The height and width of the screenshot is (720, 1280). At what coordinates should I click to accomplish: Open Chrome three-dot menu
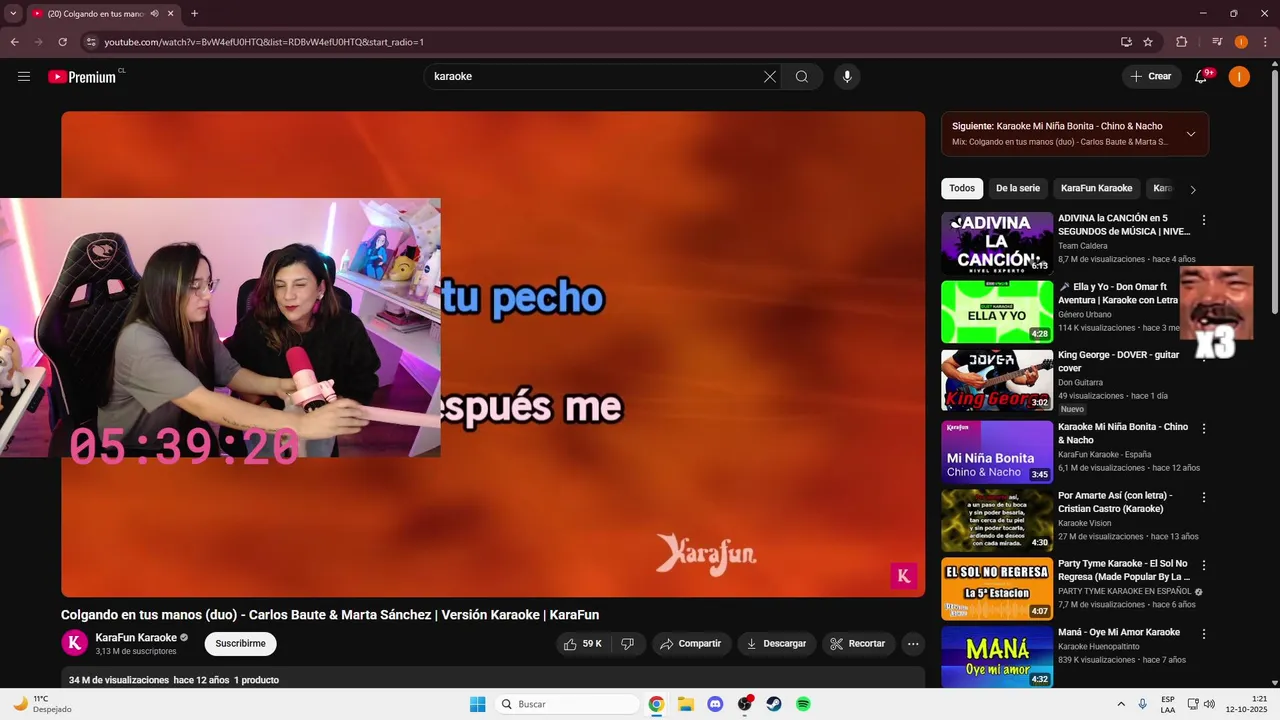(1265, 42)
